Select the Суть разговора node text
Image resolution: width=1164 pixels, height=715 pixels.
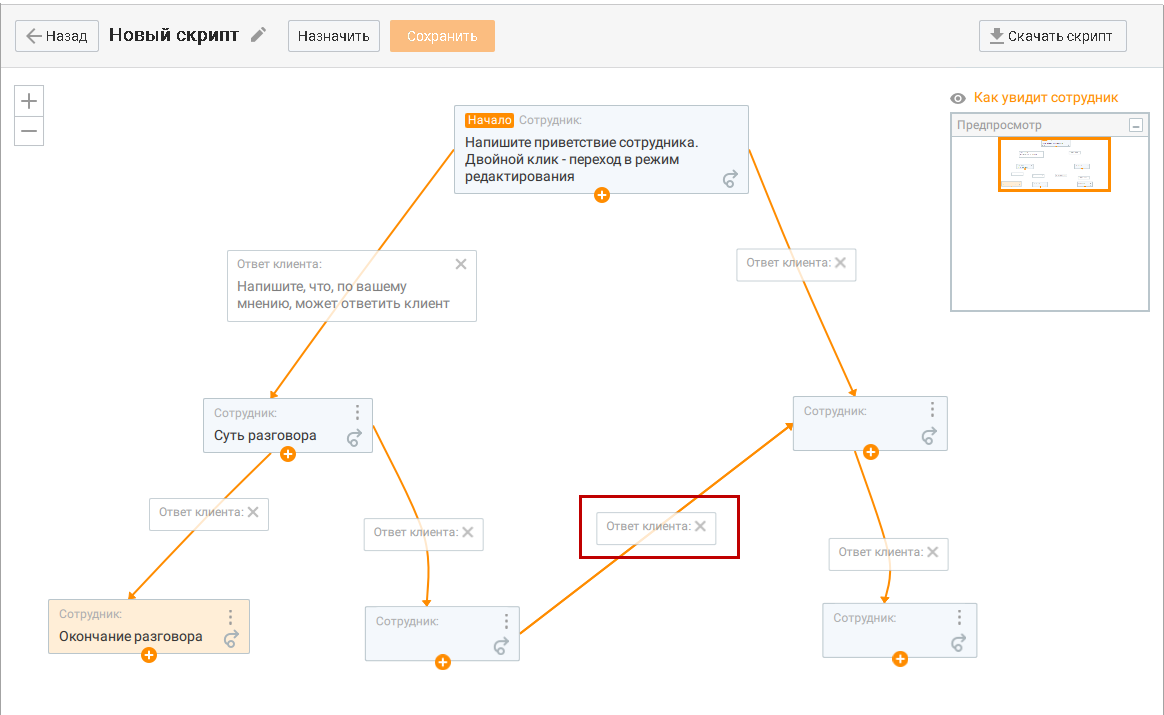point(265,436)
